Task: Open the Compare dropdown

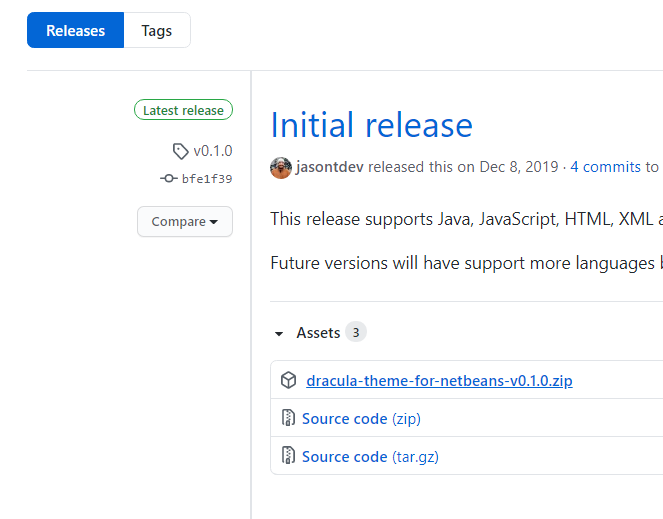Action: [185, 222]
